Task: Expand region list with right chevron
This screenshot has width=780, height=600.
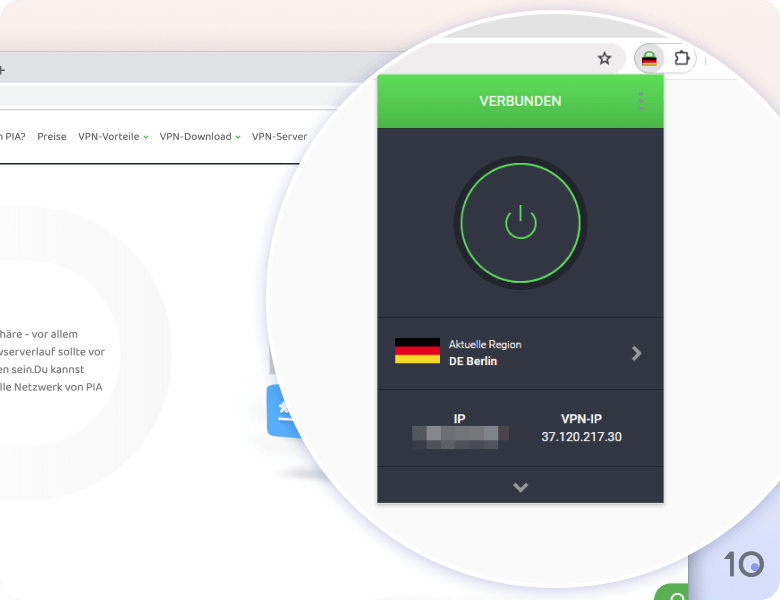Action: pos(636,353)
